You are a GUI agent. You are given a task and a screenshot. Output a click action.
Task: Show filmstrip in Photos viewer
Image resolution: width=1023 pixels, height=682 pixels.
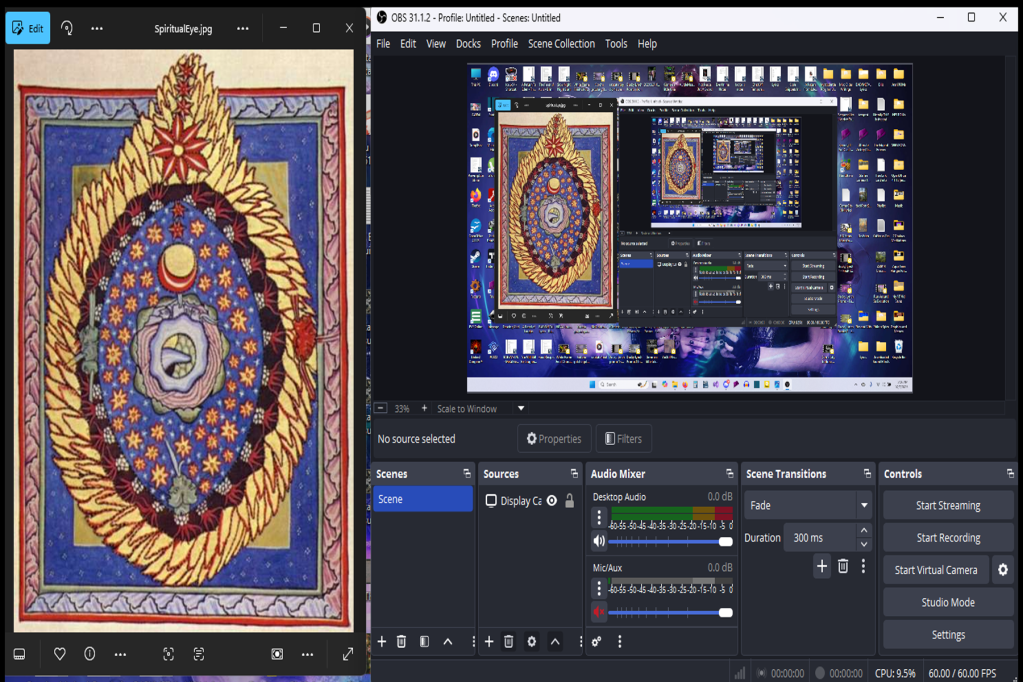click(19, 654)
